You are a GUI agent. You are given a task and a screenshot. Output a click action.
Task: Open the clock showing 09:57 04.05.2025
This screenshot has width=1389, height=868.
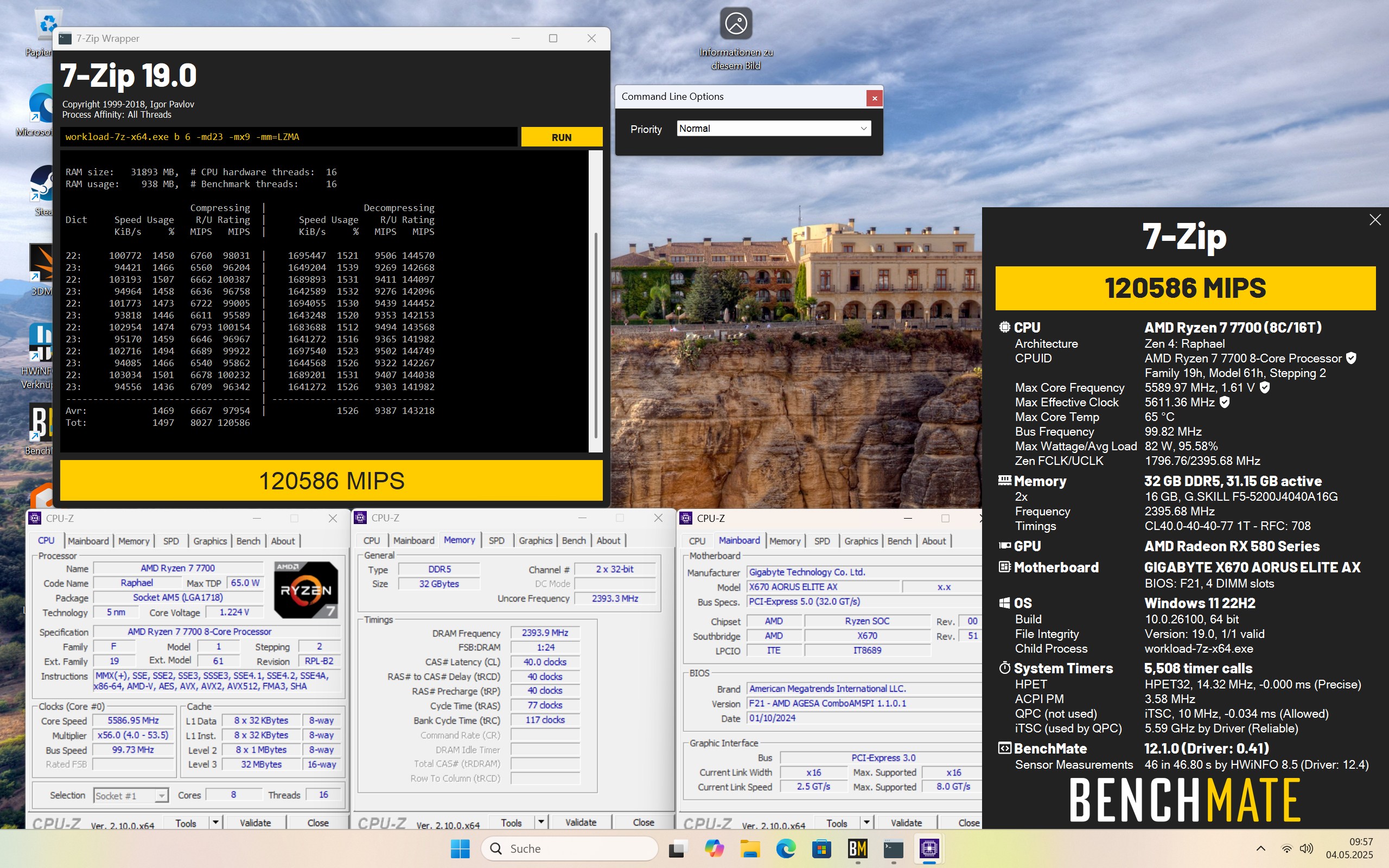[x=1349, y=848]
